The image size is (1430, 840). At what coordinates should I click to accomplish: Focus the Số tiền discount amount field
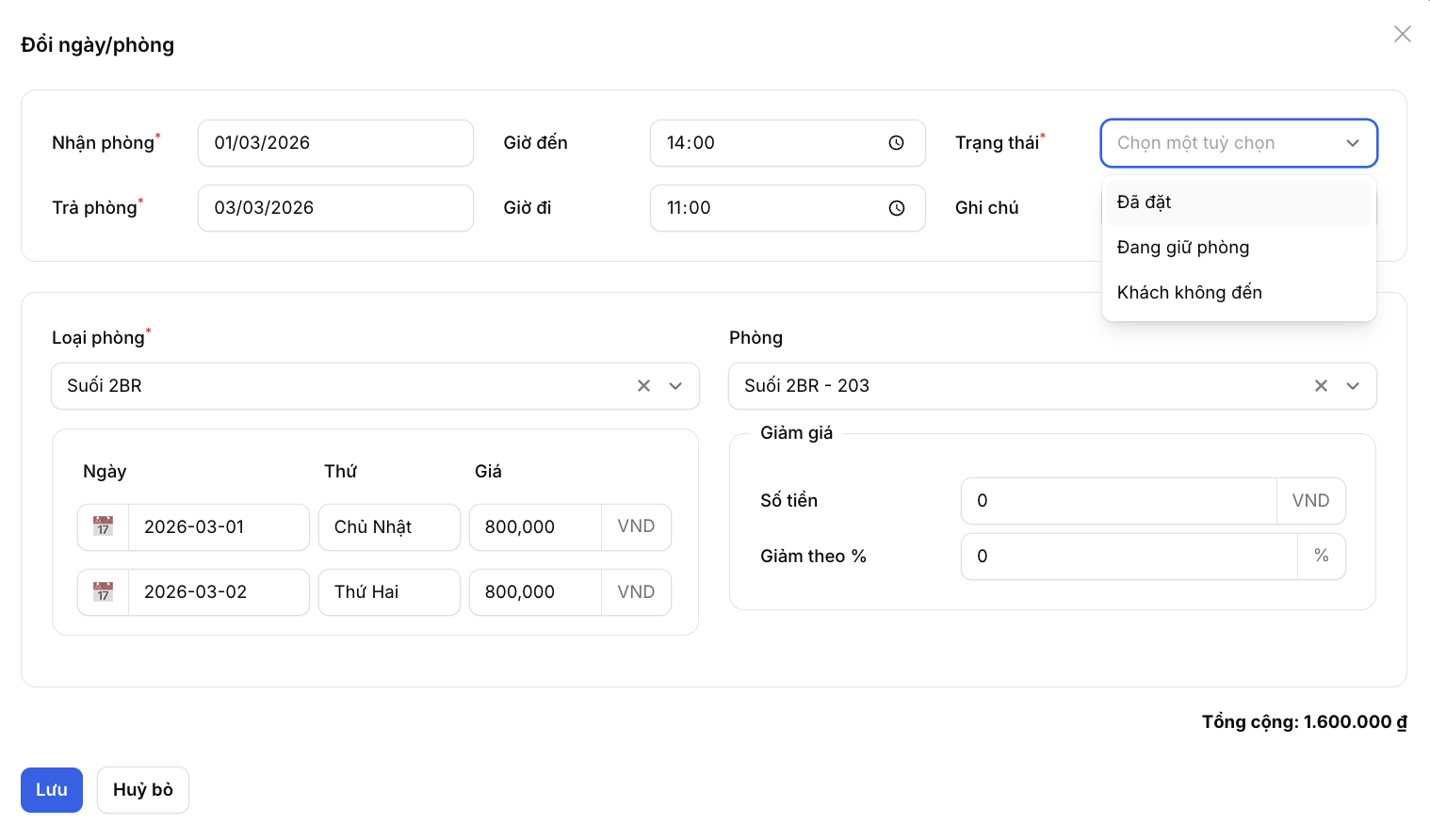pyautogui.click(x=1117, y=501)
